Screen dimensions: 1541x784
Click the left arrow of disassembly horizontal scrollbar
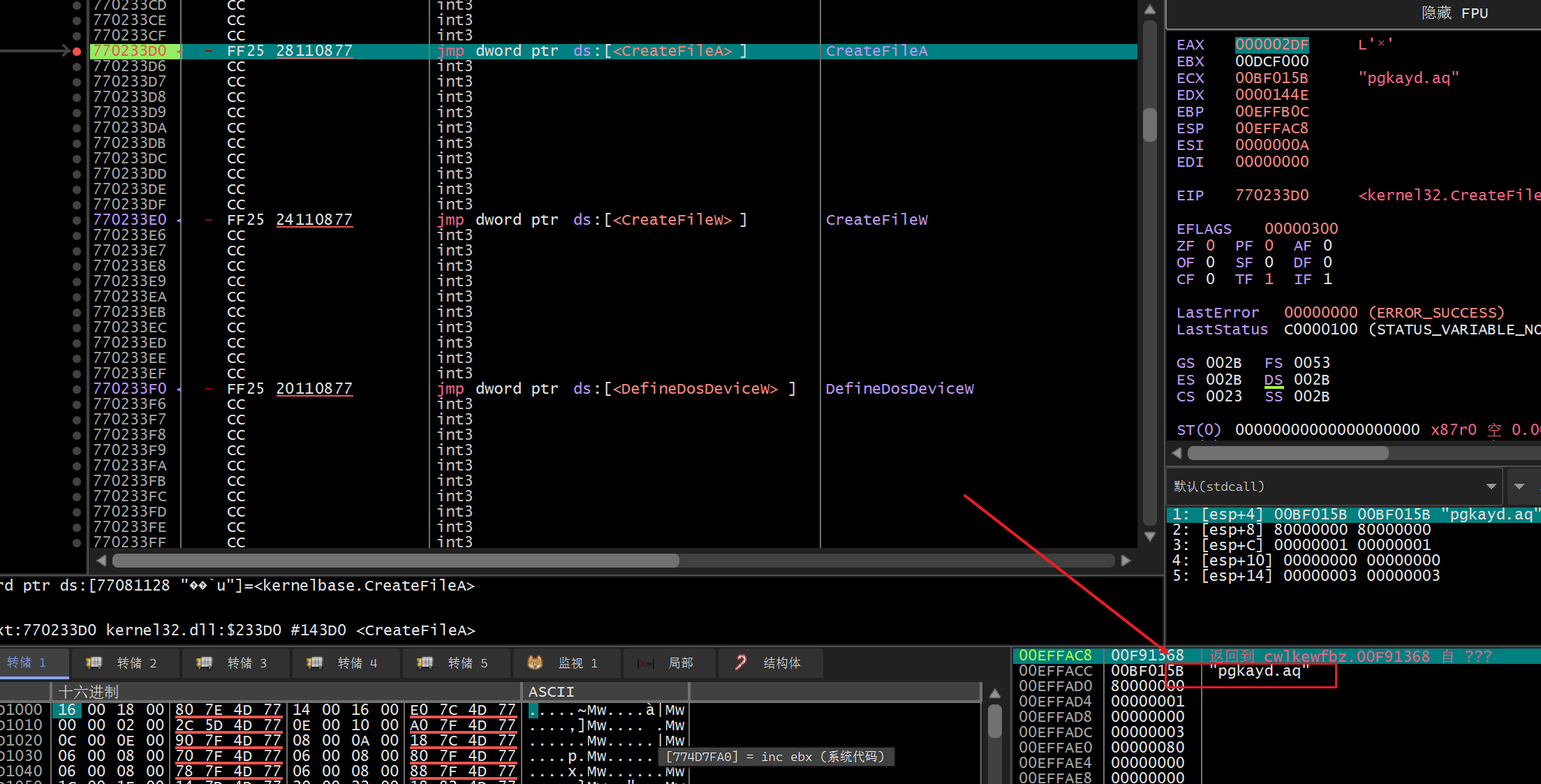(101, 561)
